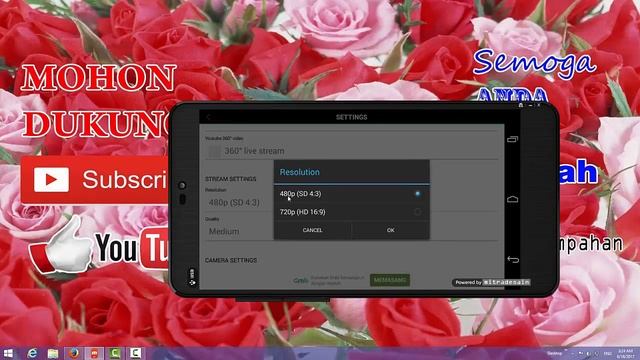Click the taskbar clock and date

pyautogui.click(x=625, y=353)
